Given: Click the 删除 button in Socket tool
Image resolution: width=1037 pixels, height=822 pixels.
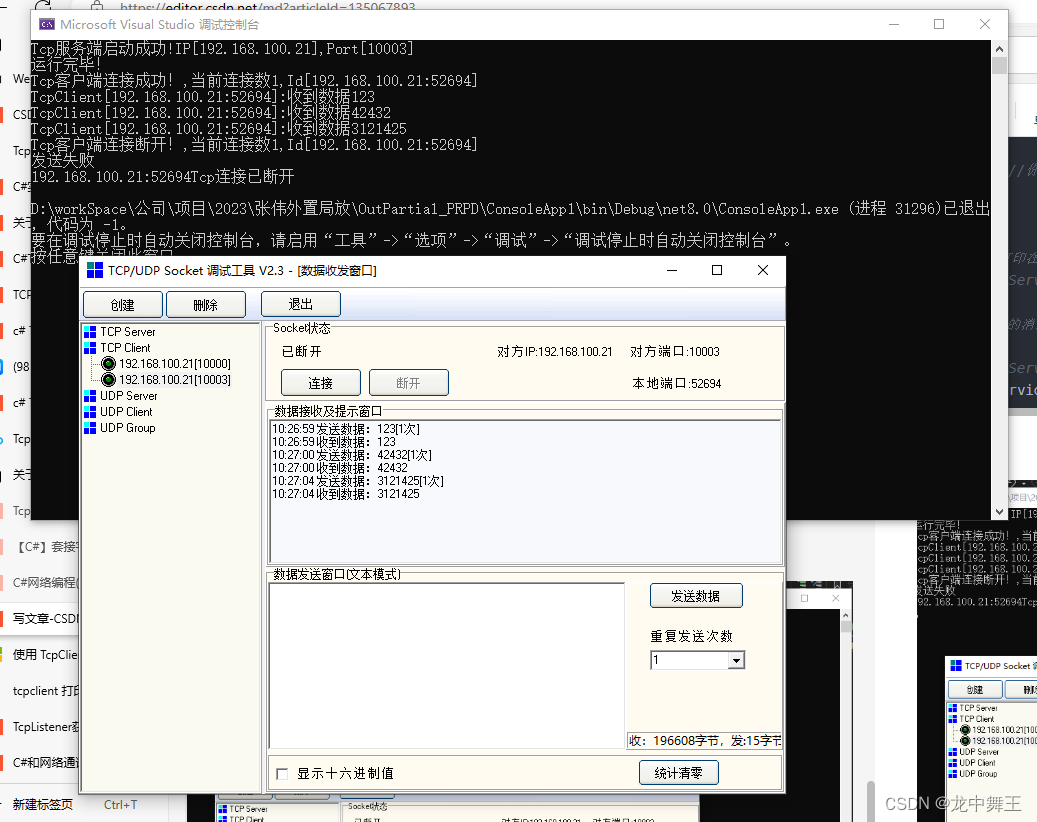Looking at the screenshot, I should (206, 305).
